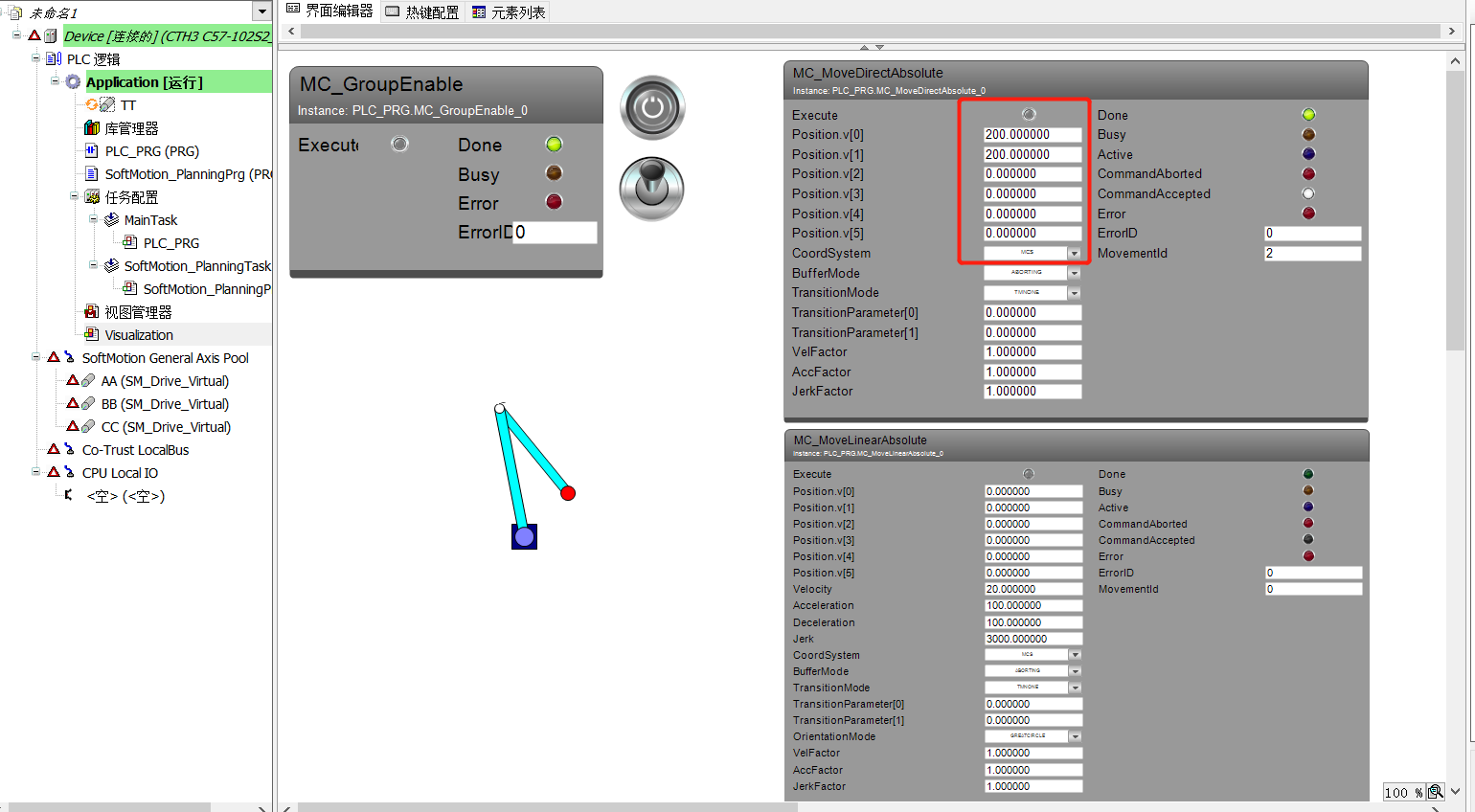Click the MainTask icon
The image size is (1475, 812).
111,220
